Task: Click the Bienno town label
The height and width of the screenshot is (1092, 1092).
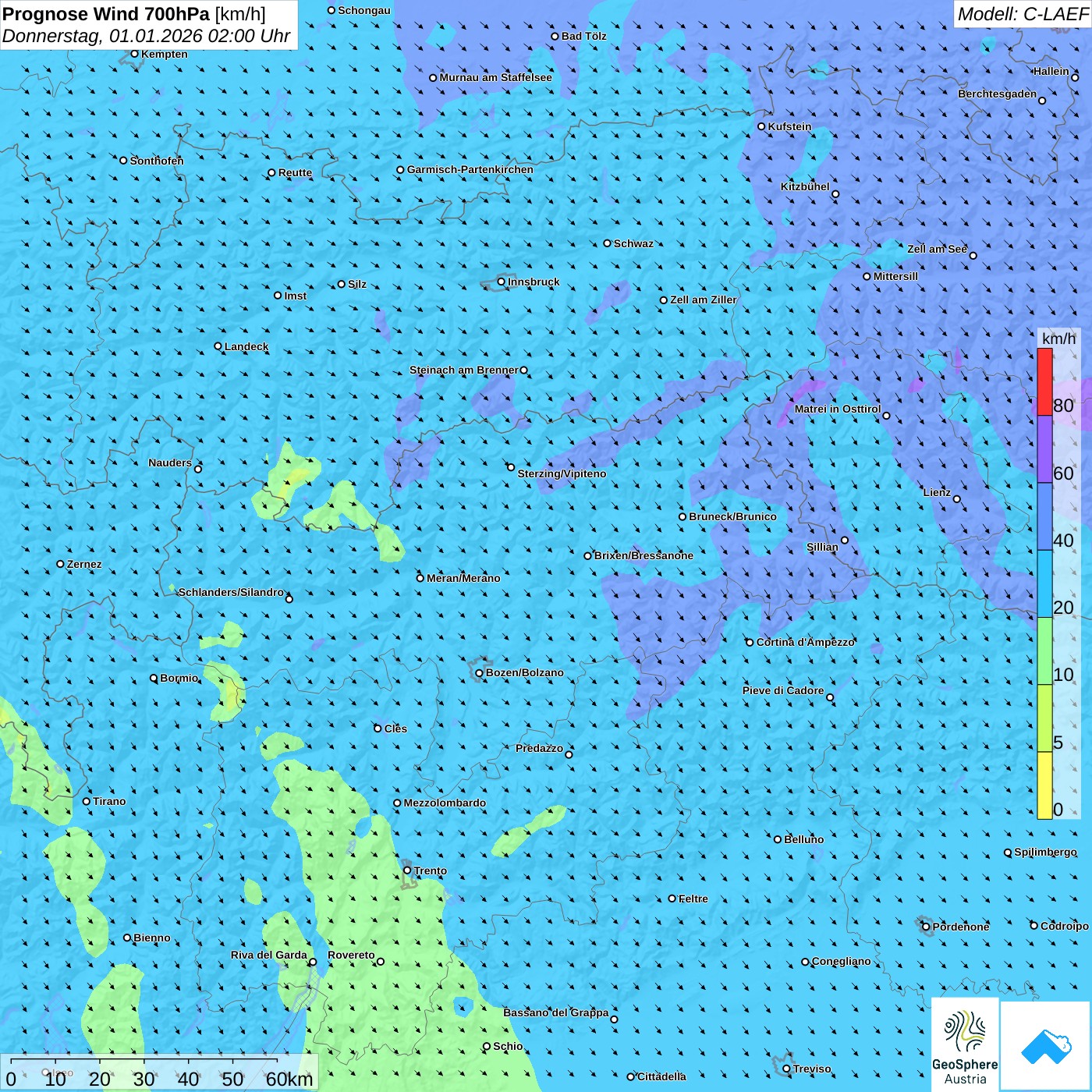Action: (151, 938)
